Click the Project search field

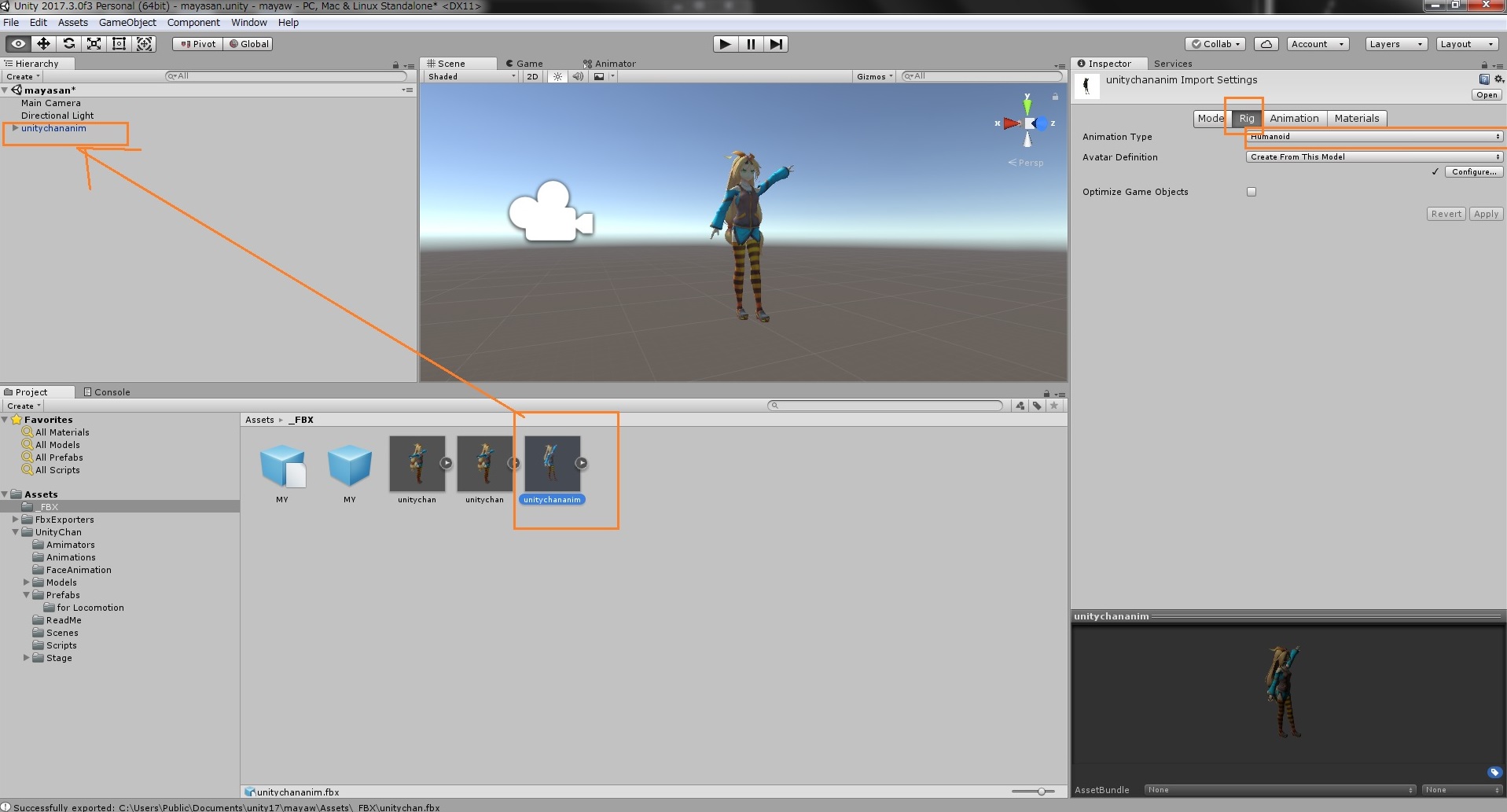point(885,406)
